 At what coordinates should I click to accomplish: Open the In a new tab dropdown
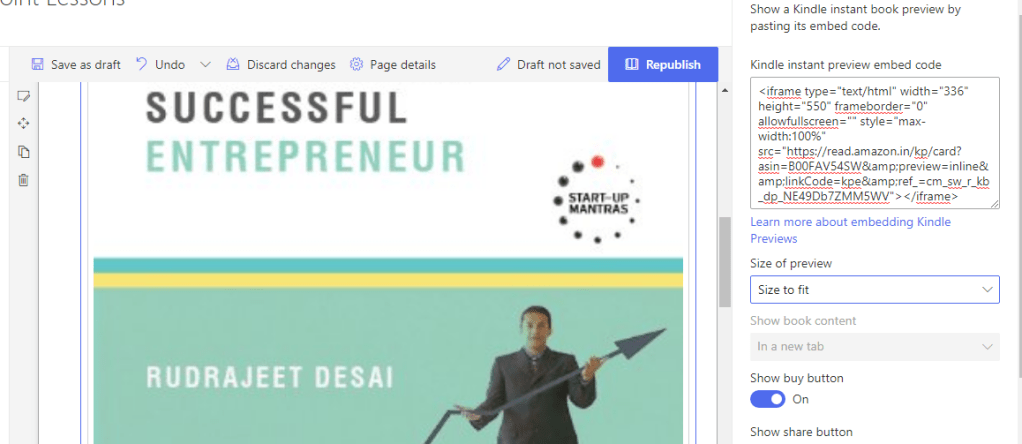click(875, 347)
